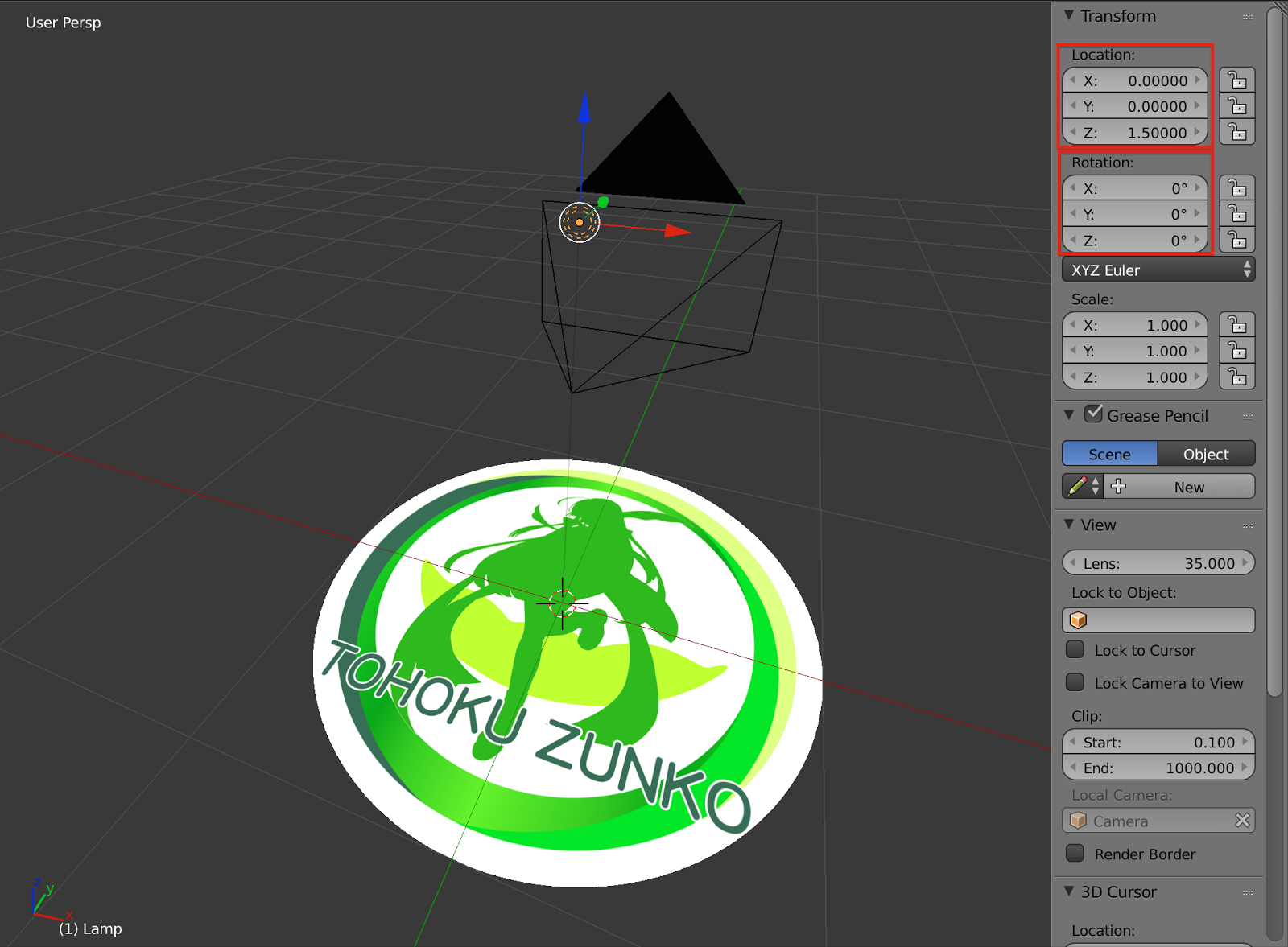1288x947 pixels.
Task: Lock the Location X axis
Action: 1237,80
